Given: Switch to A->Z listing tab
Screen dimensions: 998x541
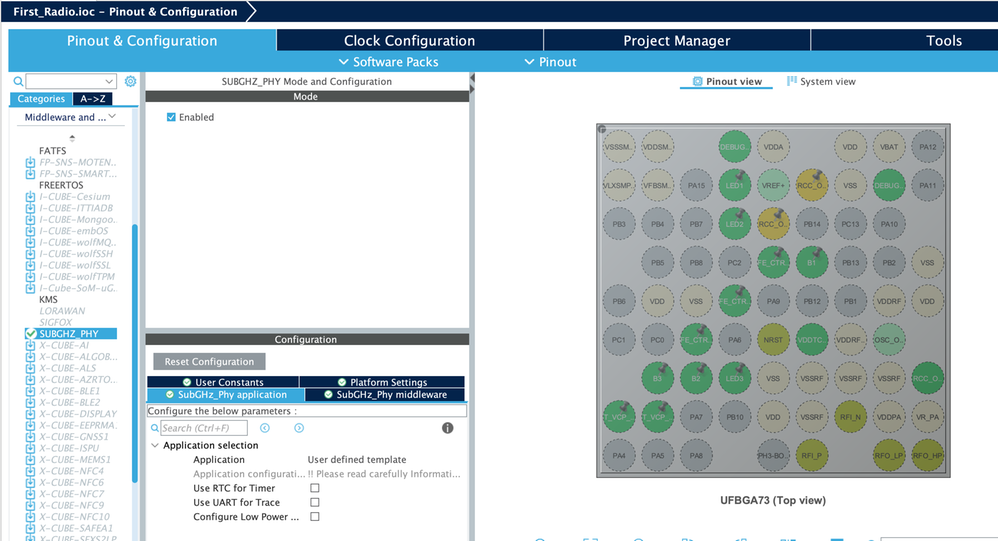Looking at the screenshot, I should click(x=93, y=99).
